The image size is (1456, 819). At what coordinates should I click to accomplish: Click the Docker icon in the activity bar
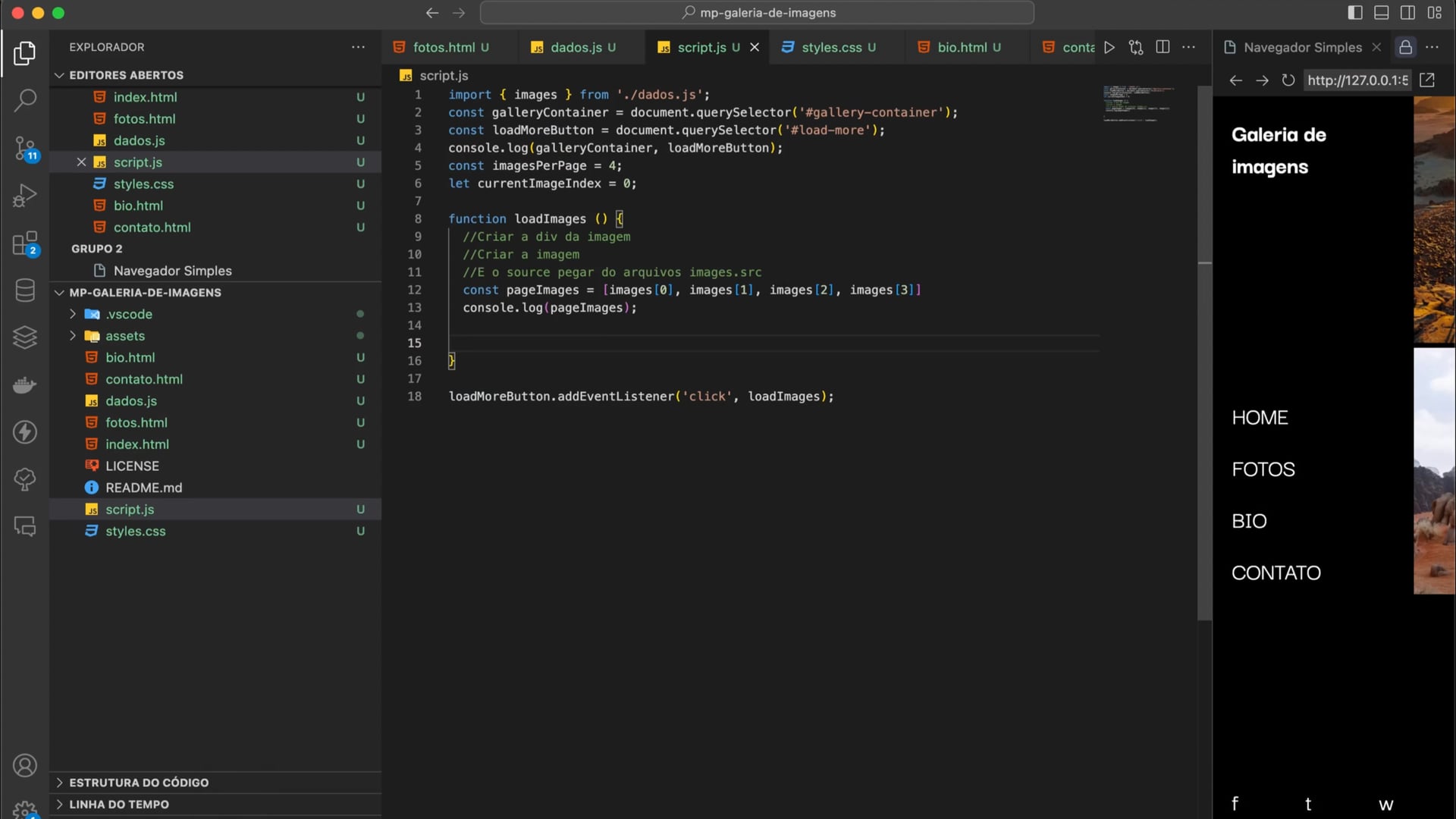pyautogui.click(x=25, y=385)
